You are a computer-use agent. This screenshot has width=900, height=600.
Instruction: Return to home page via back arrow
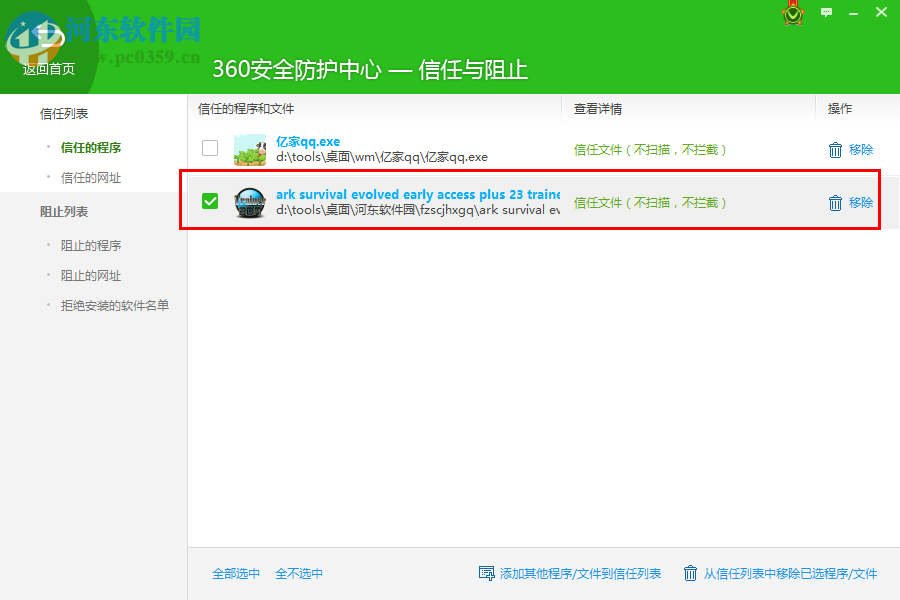pyautogui.click(x=48, y=38)
